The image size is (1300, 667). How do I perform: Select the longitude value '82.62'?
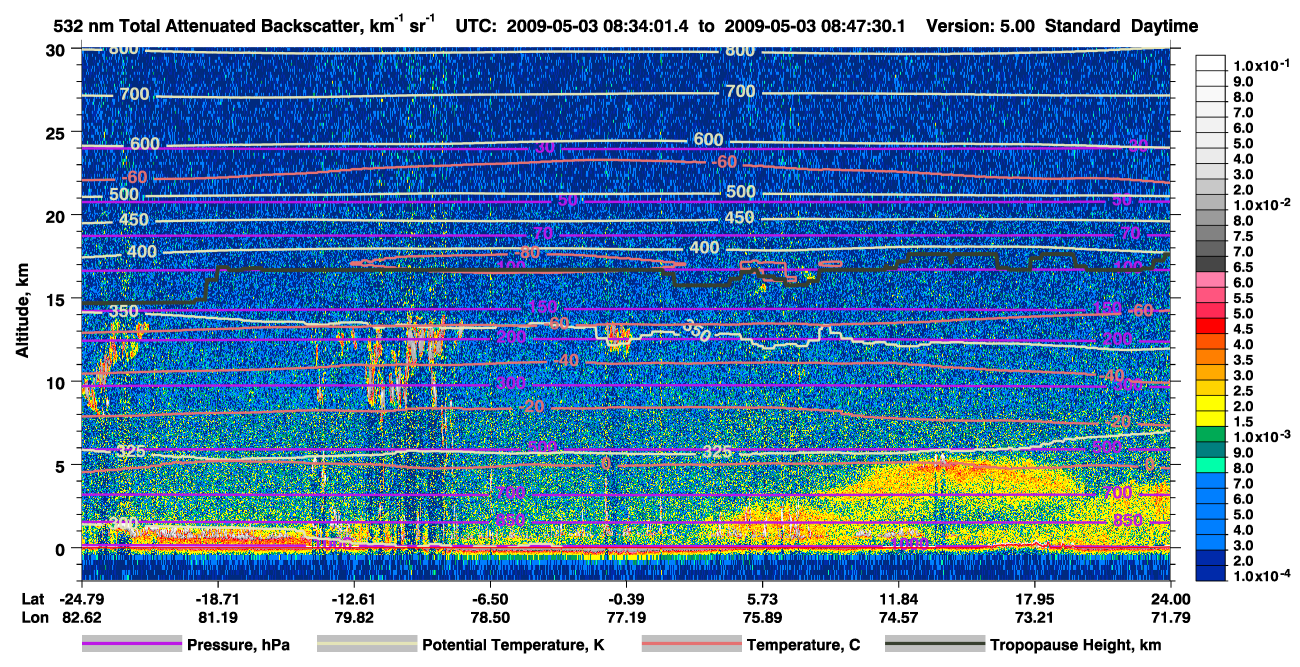pos(81,618)
